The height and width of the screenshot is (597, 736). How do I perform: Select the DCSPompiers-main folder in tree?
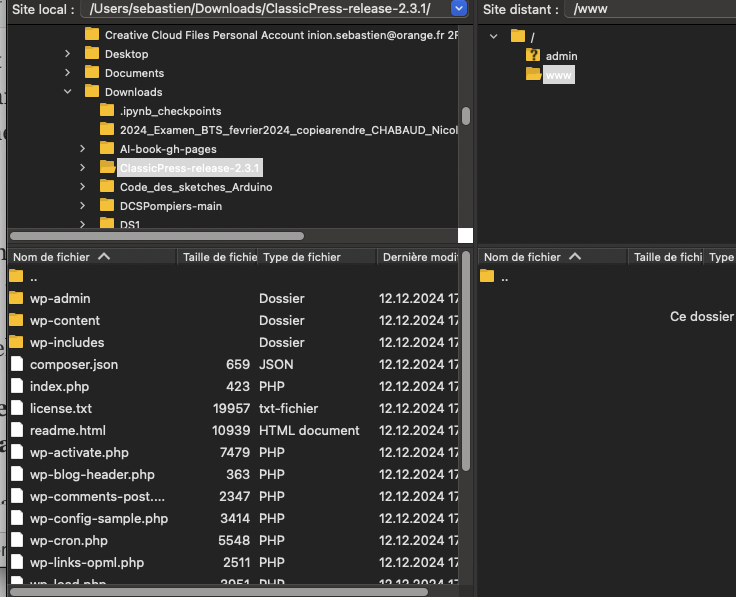point(170,206)
